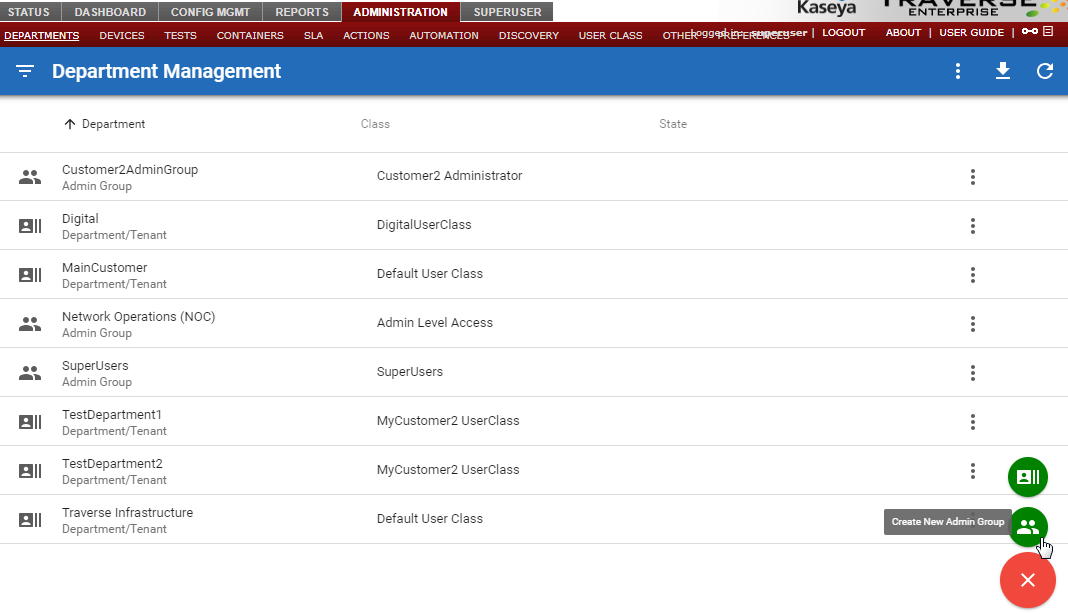This screenshot has width=1068, height=614.
Task: Open row menu for SuperUsers
Action: [x=973, y=373]
